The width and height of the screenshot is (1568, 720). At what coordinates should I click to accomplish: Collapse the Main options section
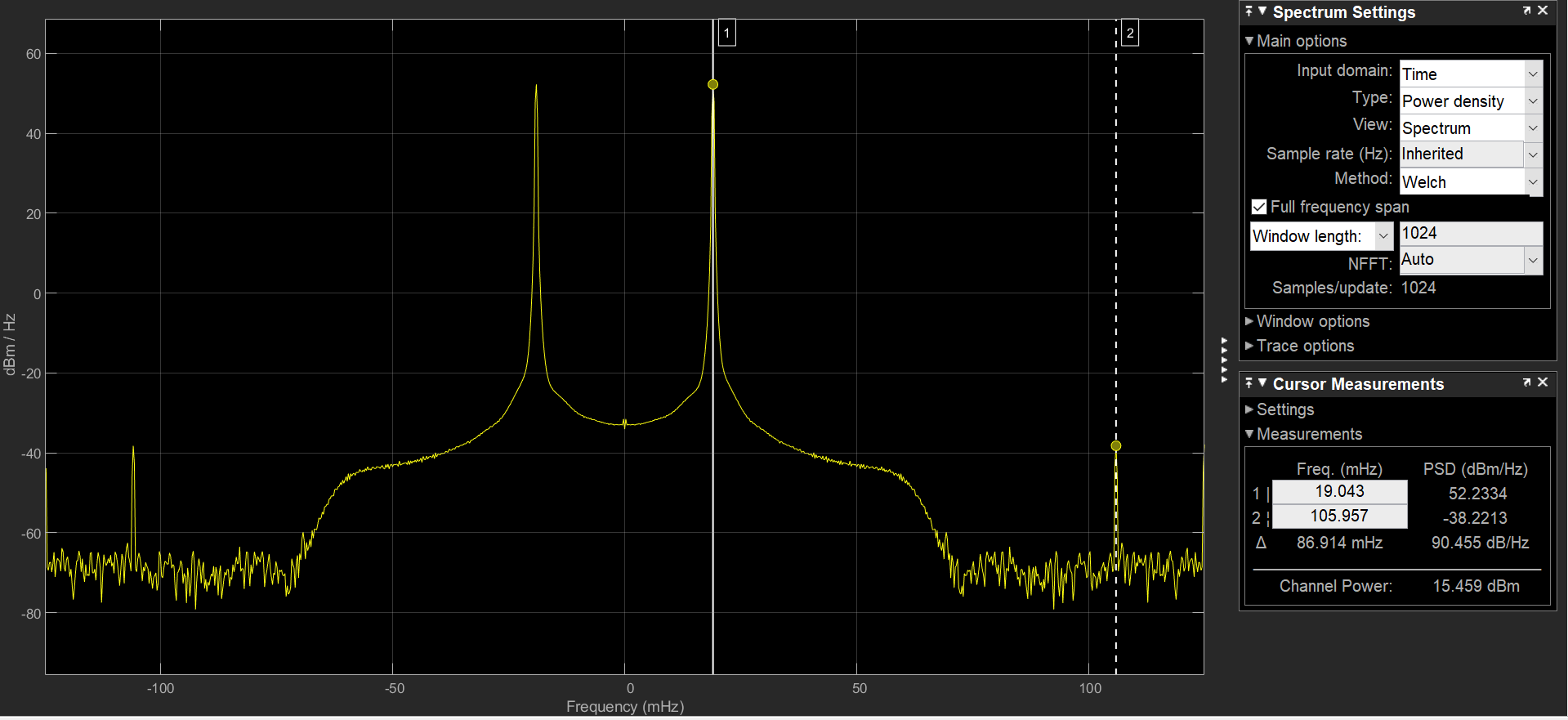coord(1249,41)
